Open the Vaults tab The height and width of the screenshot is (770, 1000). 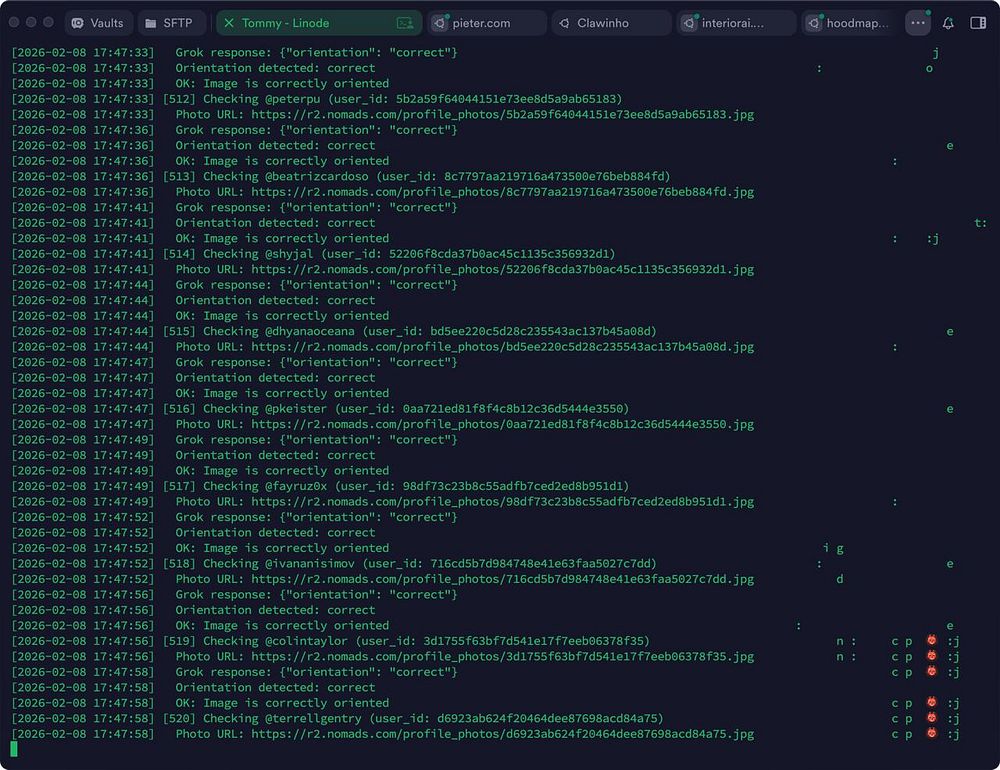pos(98,23)
